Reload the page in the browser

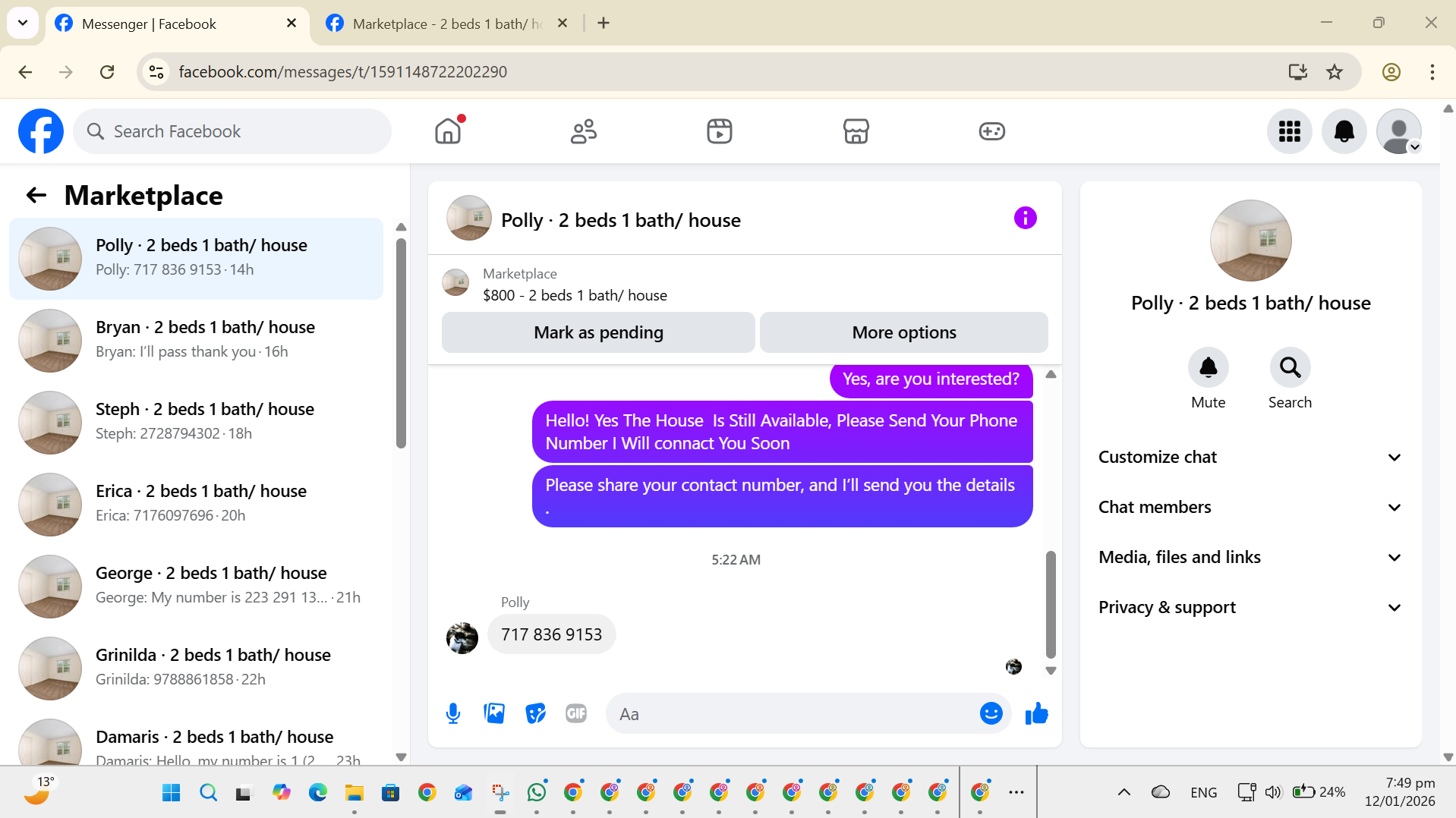[107, 72]
